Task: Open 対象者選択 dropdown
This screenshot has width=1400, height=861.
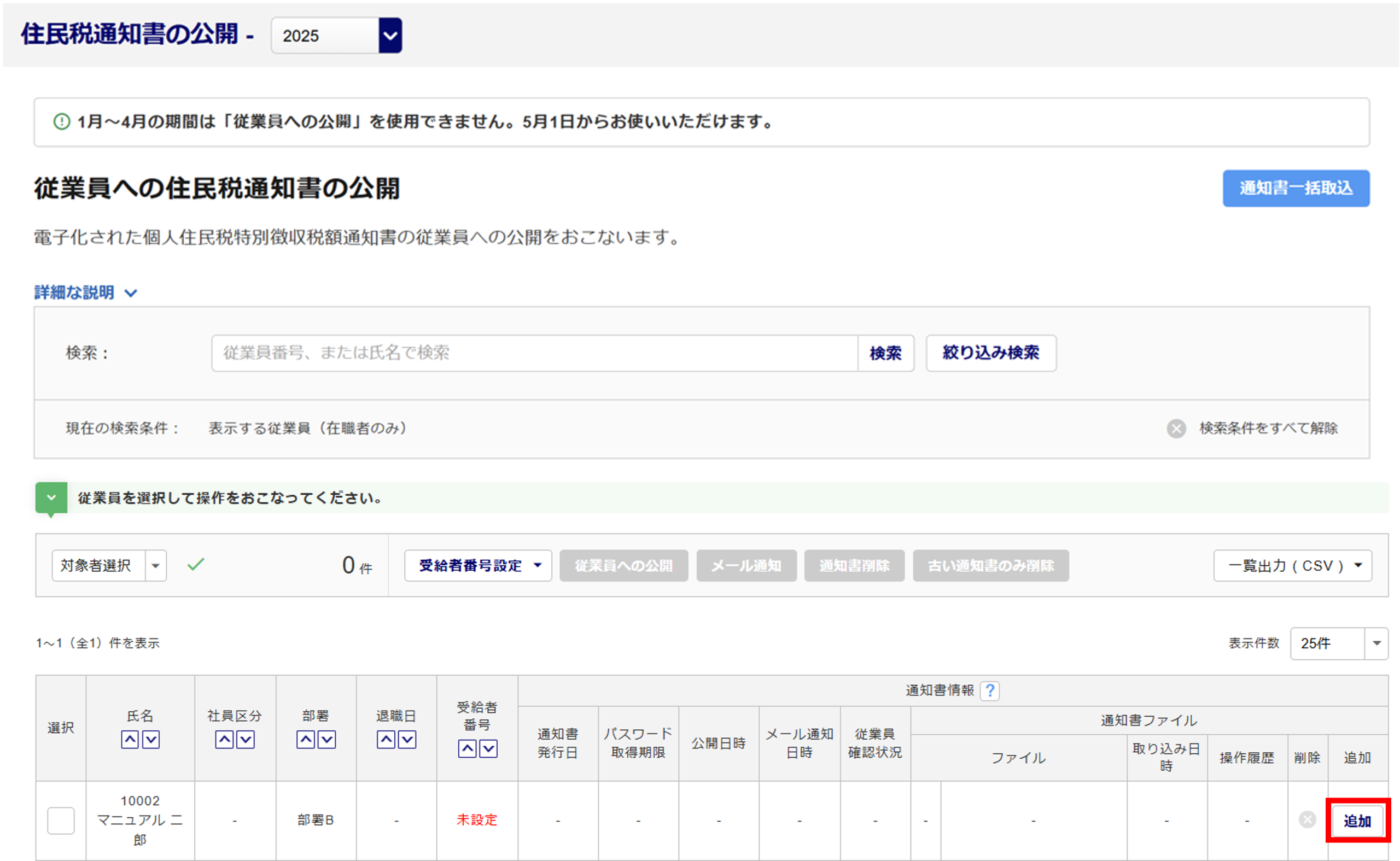Action: point(109,565)
